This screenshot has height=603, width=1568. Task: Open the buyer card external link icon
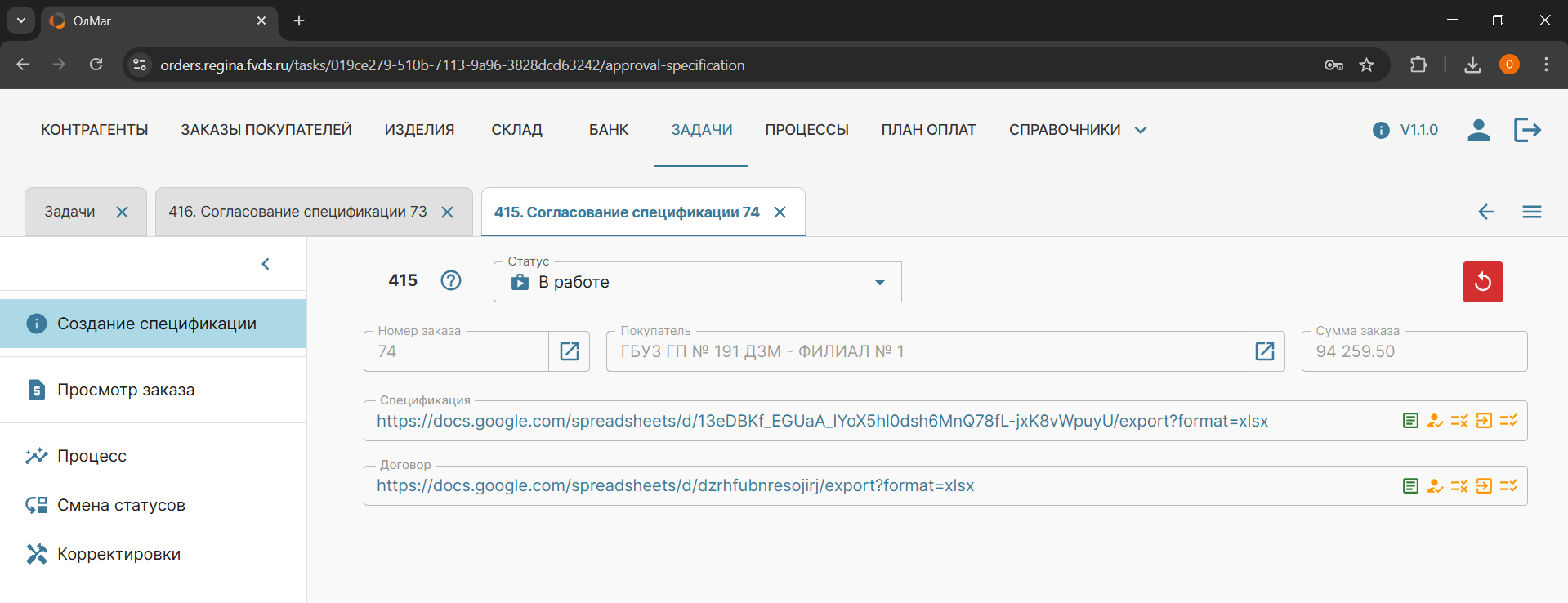(1264, 351)
